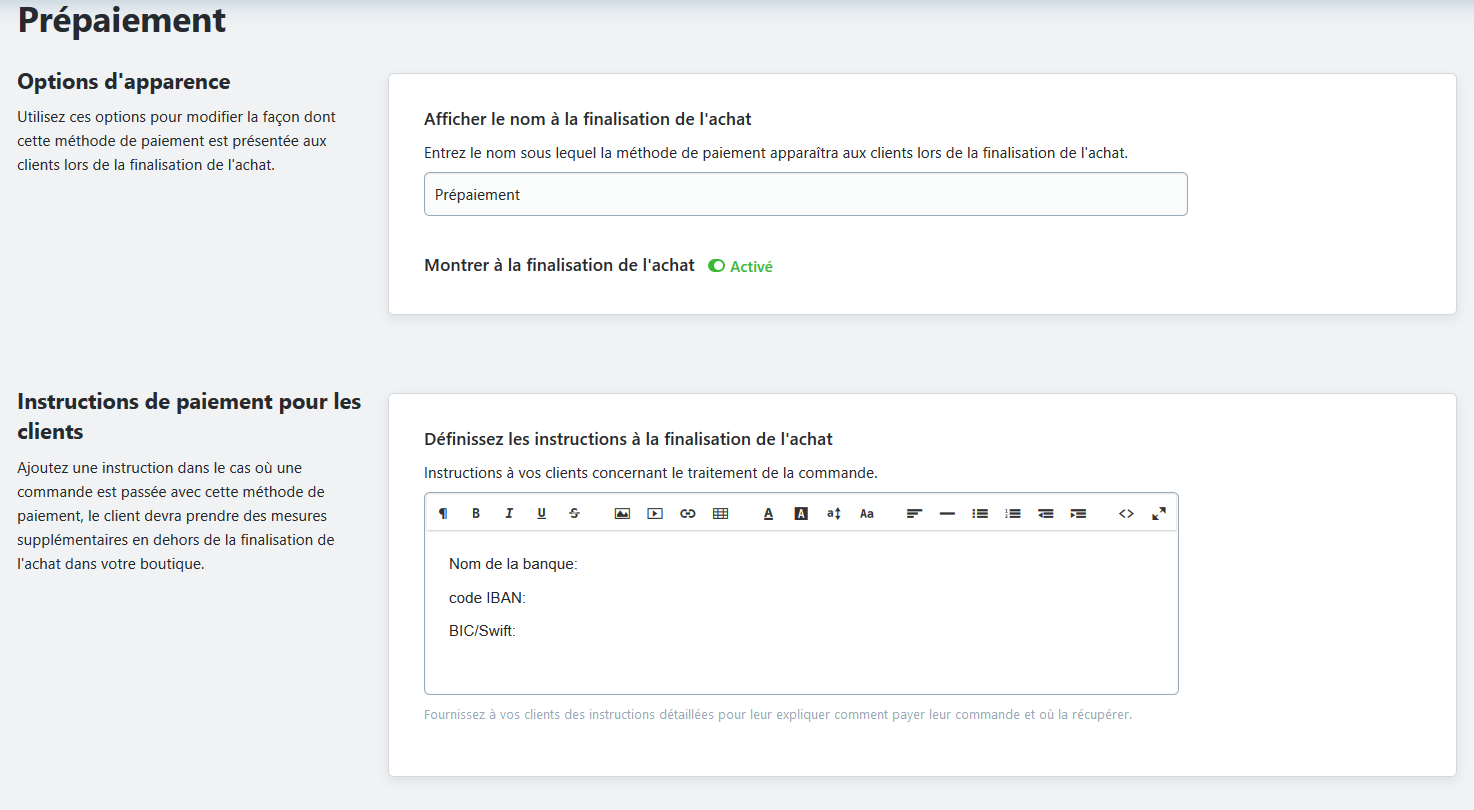Create a numbered ordered list
Viewport: 1474px width, 810px height.
coord(1013,513)
